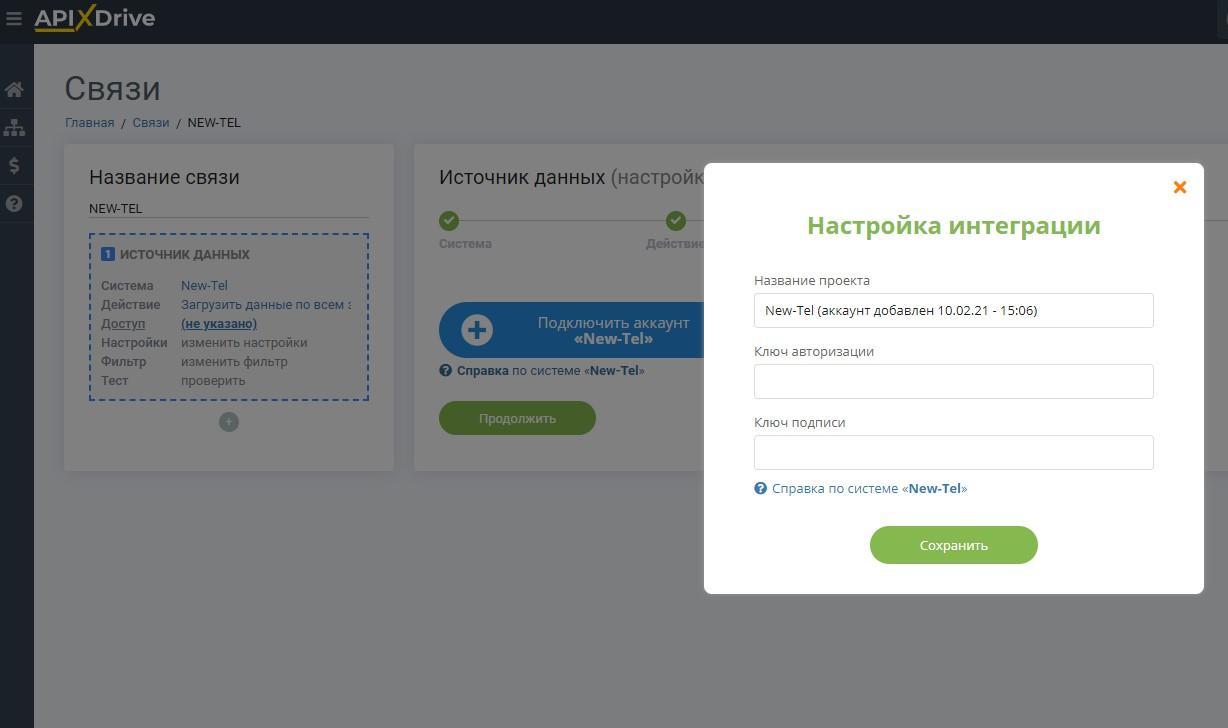Image resolution: width=1228 pixels, height=728 pixels.
Task: Click the 'ИСТОЧНИК ДАННЫХ' block header
Action: tap(185, 255)
